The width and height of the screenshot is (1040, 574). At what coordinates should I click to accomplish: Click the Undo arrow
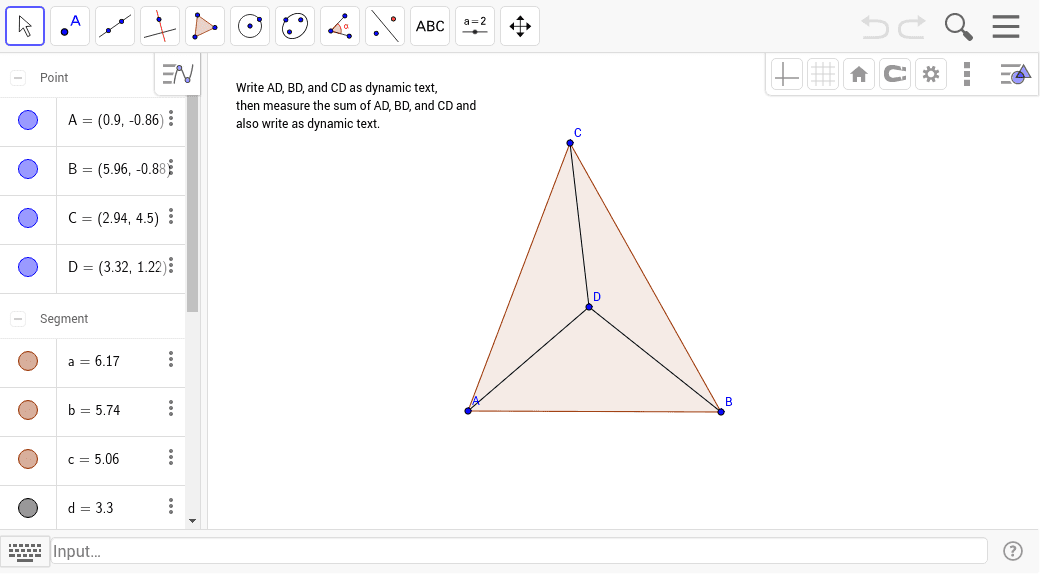pos(875,27)
